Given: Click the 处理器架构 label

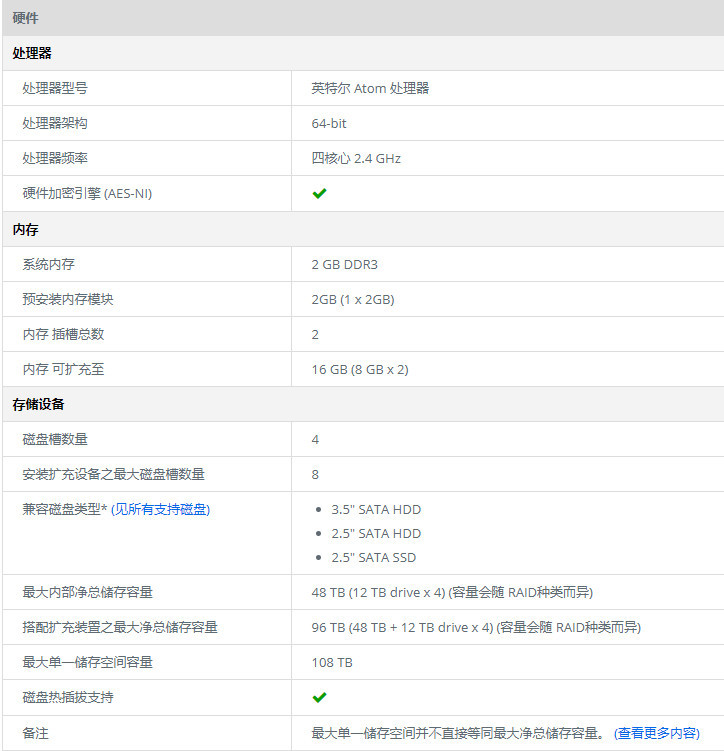Looking at the screenshot, I should tap(55, 123).
